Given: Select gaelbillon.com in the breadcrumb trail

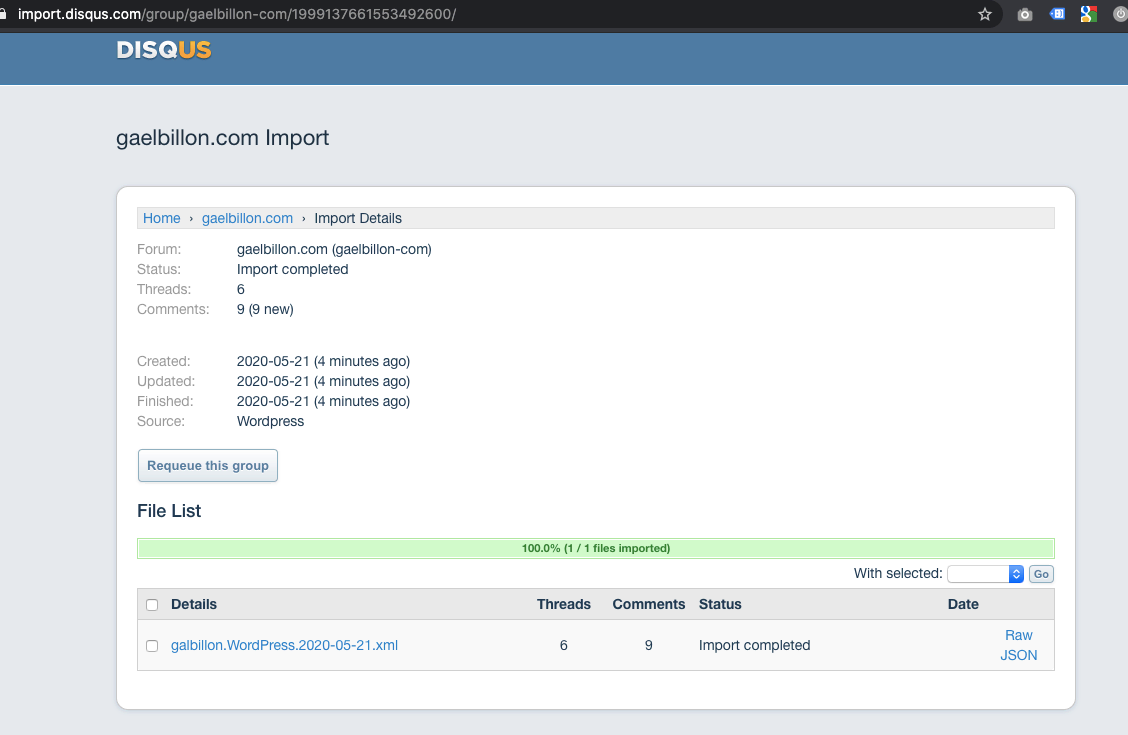Looking at the screenshot, I should pyautogui.click(x=247, y=218).
